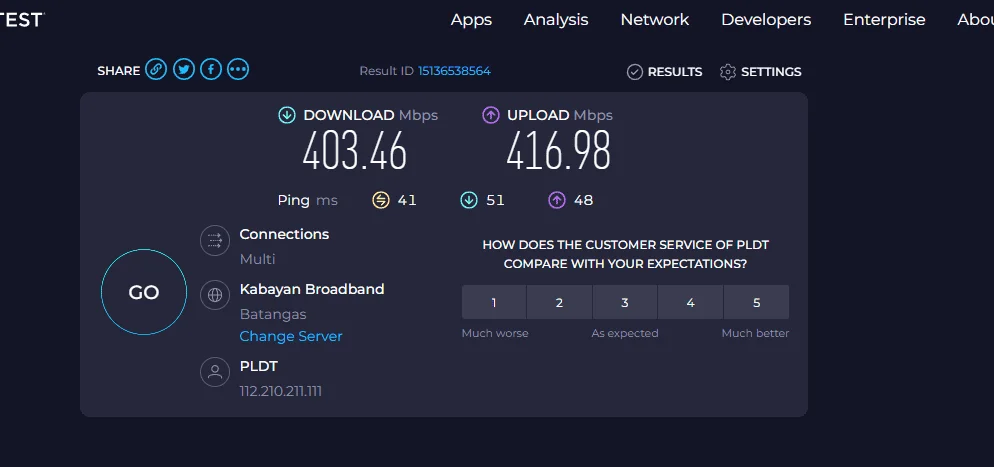This screenshot has height=467, width=994.
Task: Rate PLDT customer service 2
Action: (x=559, y=302)
